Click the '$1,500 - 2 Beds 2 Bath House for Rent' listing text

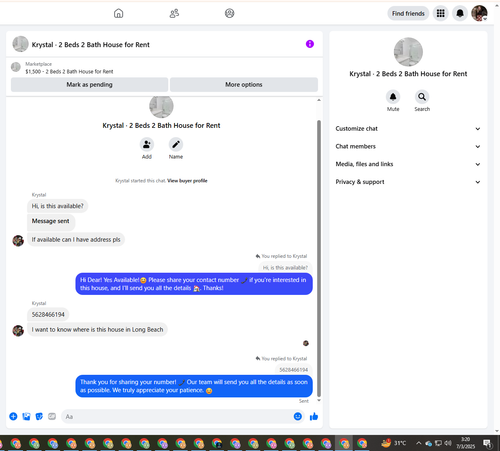tap(69, 71)
